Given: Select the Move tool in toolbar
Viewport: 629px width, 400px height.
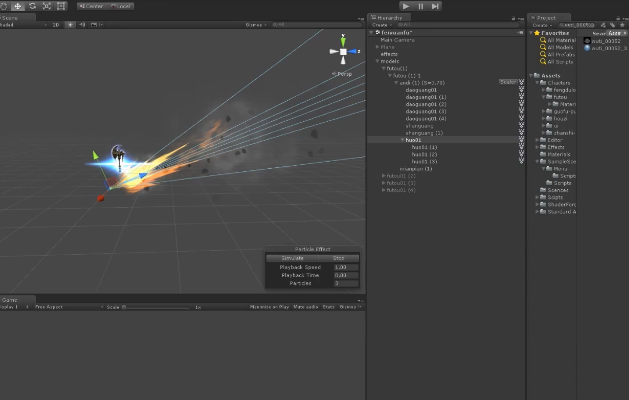Looking at the screenshot, I should [18, 6].
